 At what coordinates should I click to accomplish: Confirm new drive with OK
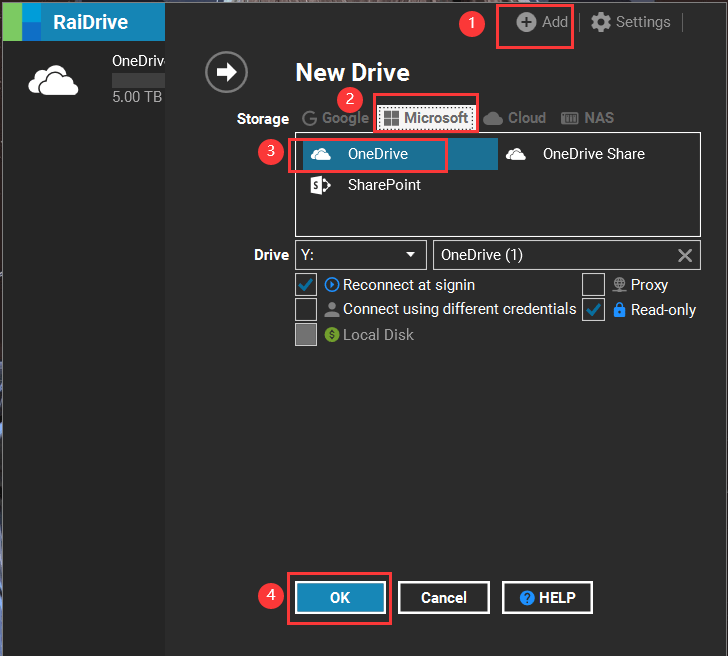pos(340,598)
